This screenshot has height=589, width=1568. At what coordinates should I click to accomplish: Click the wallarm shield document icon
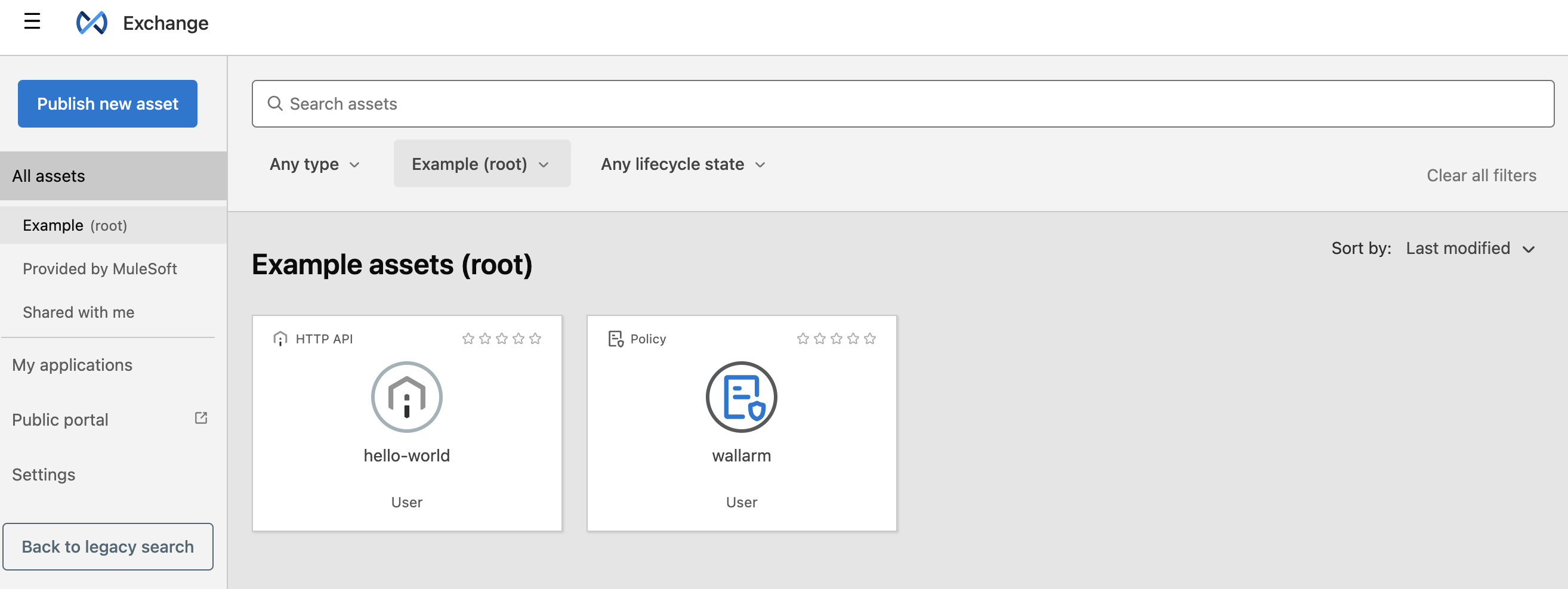coord(741,396)
